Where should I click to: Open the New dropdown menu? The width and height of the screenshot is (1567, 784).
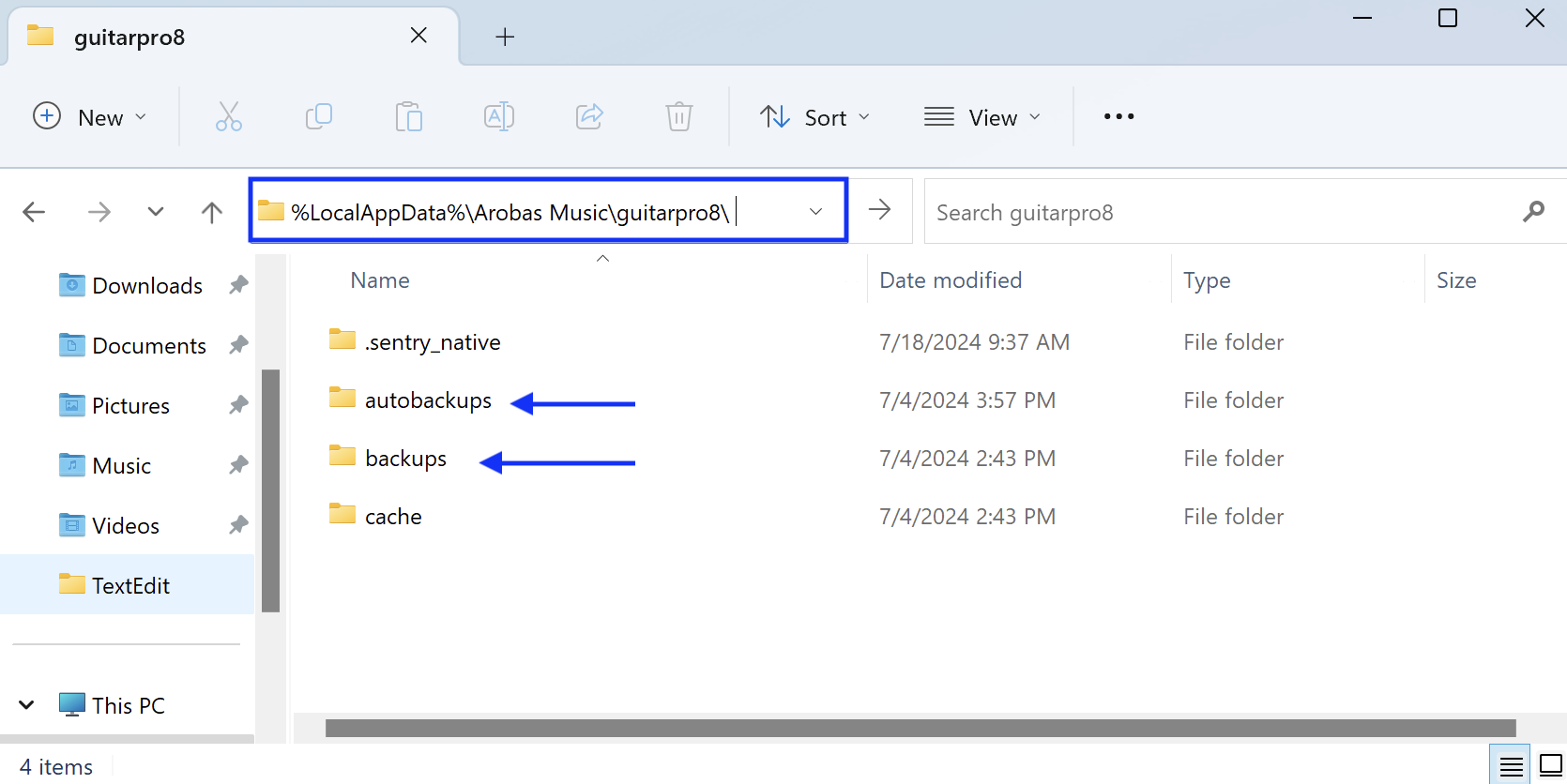(x=90, y=116)
